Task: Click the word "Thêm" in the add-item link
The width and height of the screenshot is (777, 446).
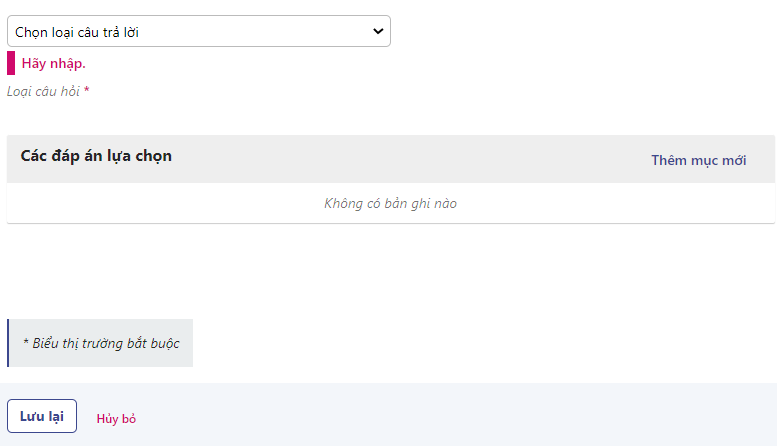Action: point(669,160)
